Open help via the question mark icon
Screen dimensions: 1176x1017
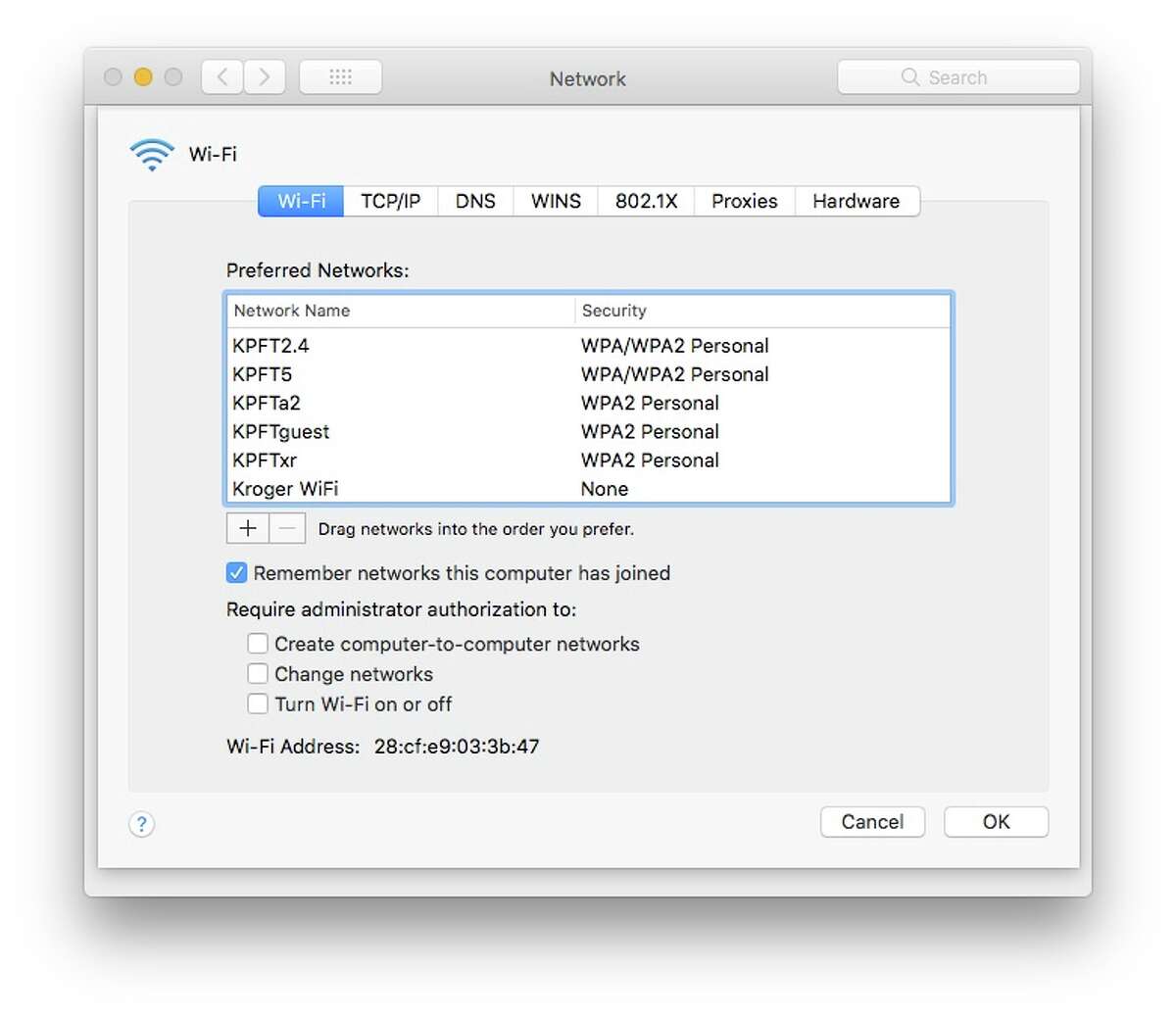pyautogui.click(x=141, y=824)
